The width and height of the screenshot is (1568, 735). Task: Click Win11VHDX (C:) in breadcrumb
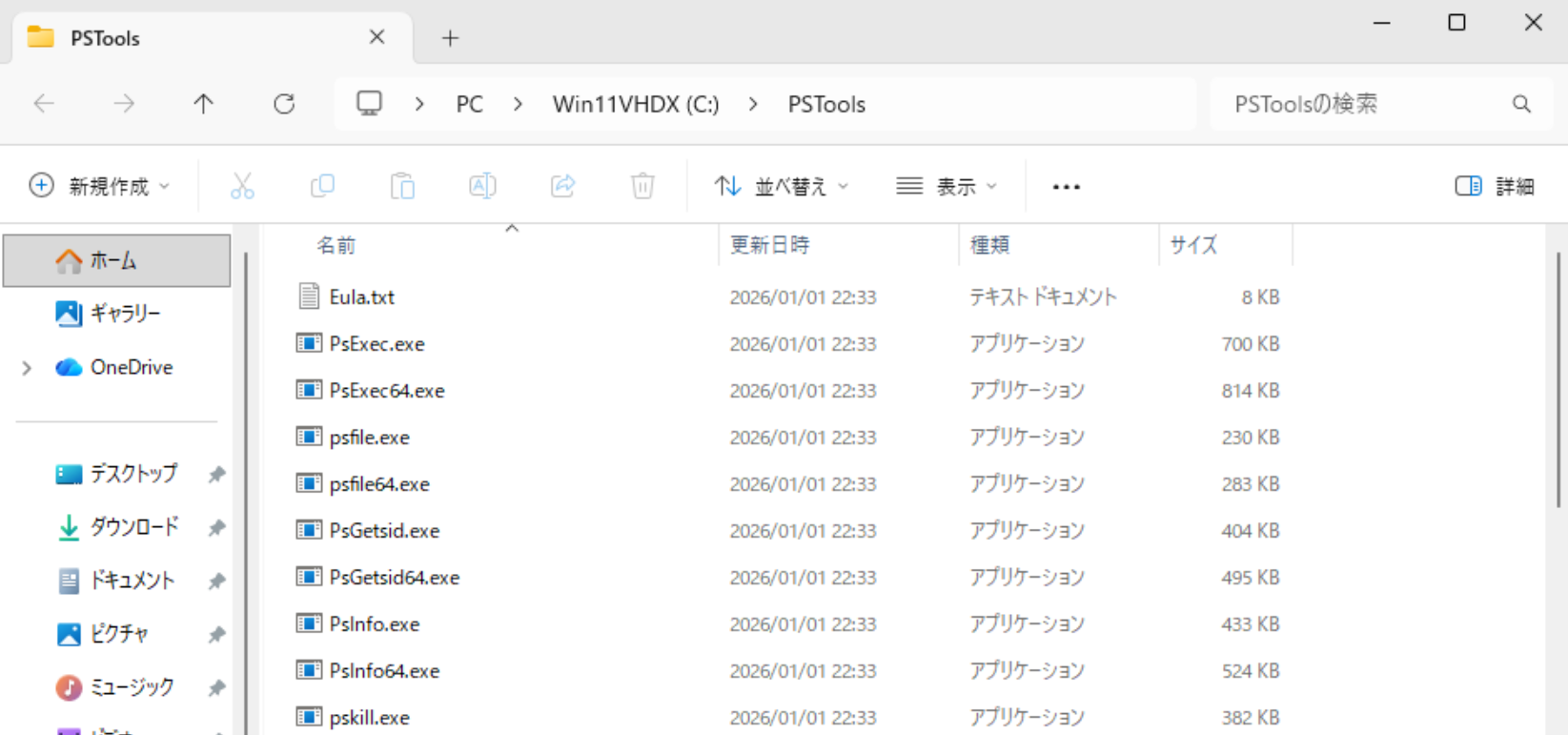tap(636, 104)
